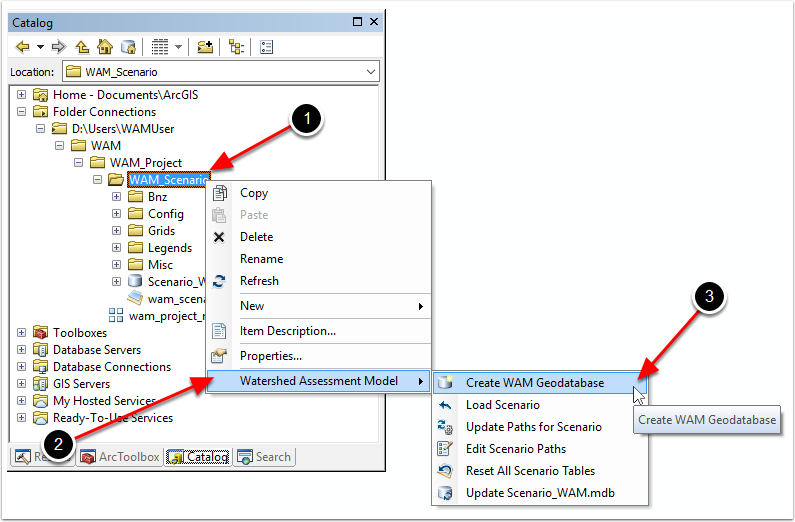Viewport: 795px width, 522px height.
Task: Collapse Folder Connections node
Action: point(21,111)
